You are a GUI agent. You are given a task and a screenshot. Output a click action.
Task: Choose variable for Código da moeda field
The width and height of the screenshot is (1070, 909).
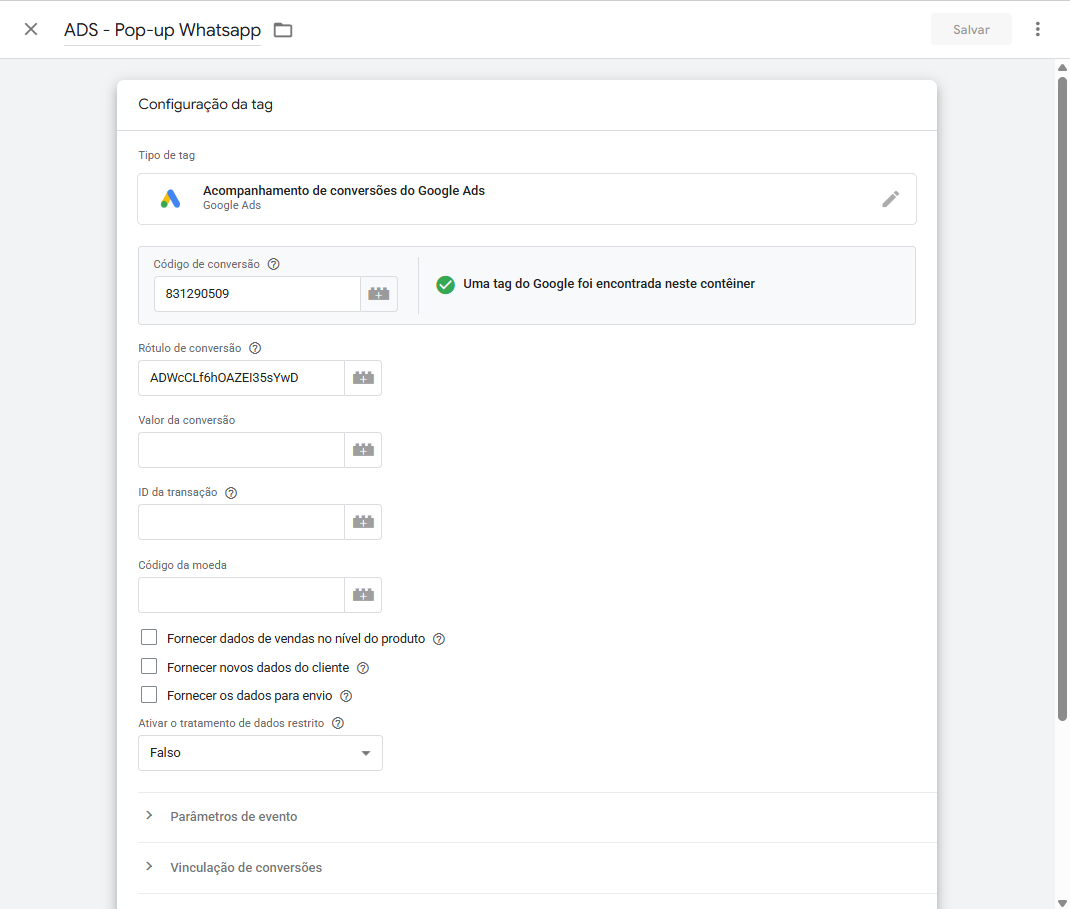[363, 595]
